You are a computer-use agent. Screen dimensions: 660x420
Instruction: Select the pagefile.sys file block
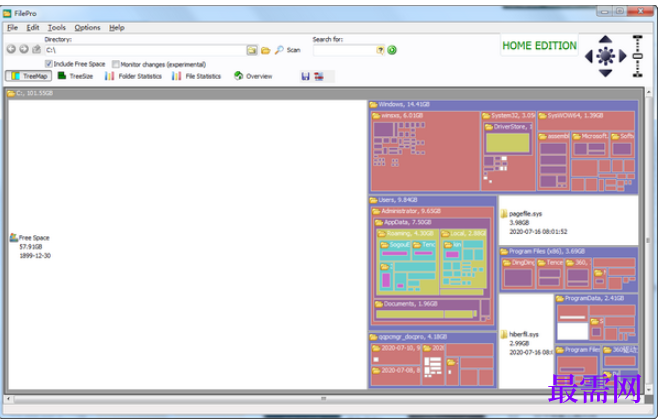569,221
